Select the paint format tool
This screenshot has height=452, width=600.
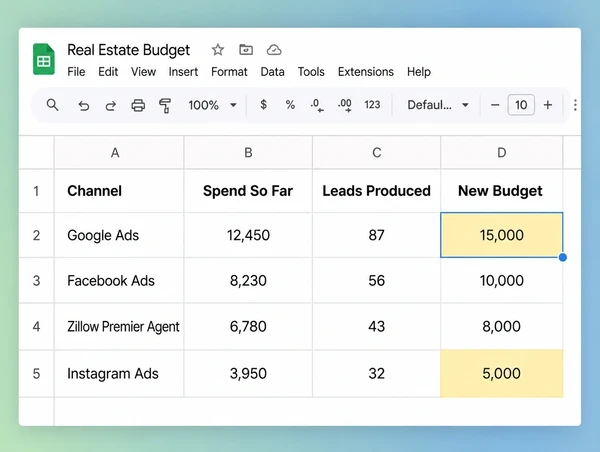tap(165, 106)
